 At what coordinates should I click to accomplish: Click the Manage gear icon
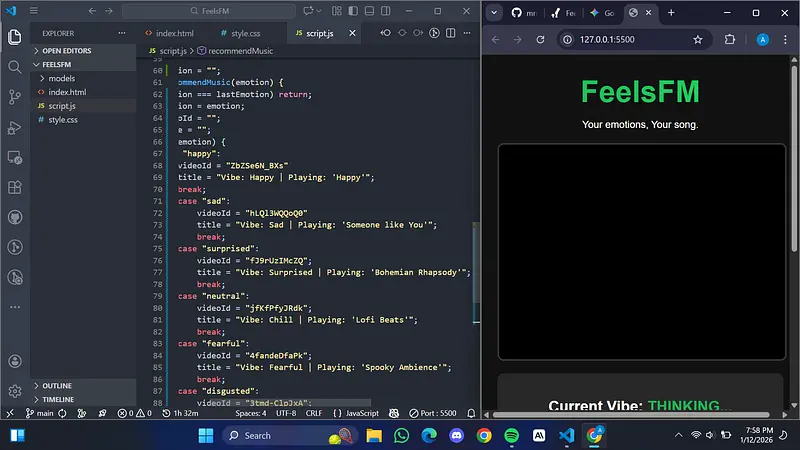coord(15,391)
